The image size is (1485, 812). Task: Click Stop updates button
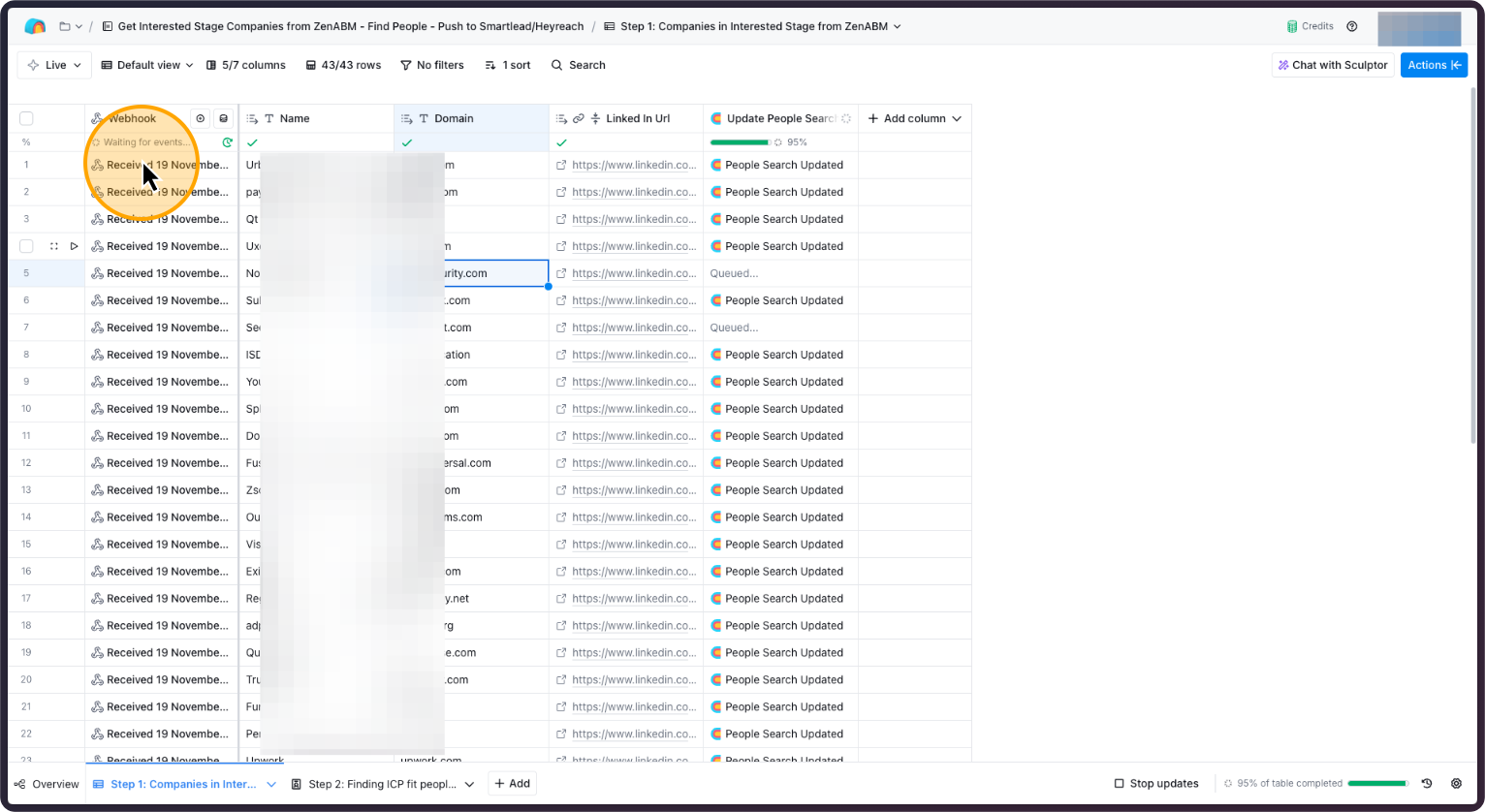click(1156, 784)
